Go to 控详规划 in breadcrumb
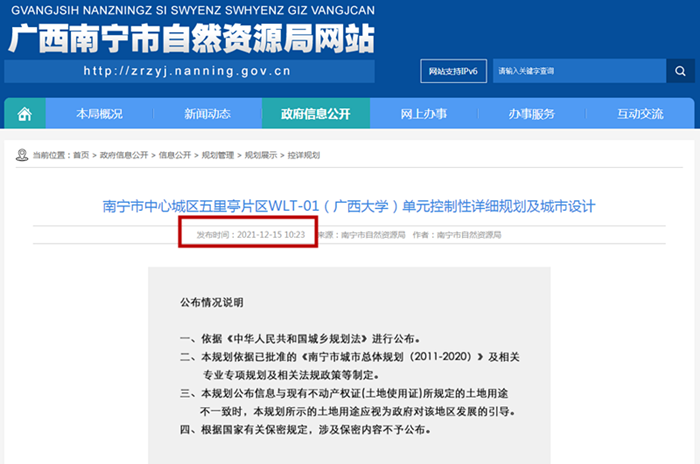The width and height of the screenshot is (700, 464). (304, 155)
